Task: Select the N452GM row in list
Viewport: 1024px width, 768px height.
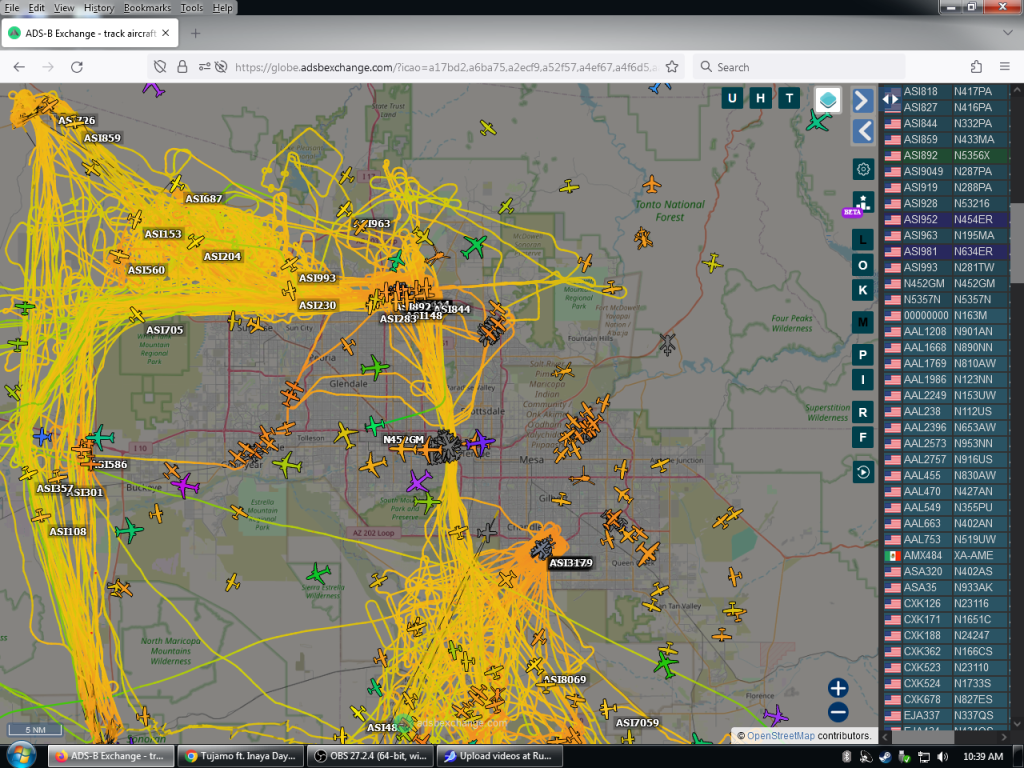Action: (x=946, y=283)
